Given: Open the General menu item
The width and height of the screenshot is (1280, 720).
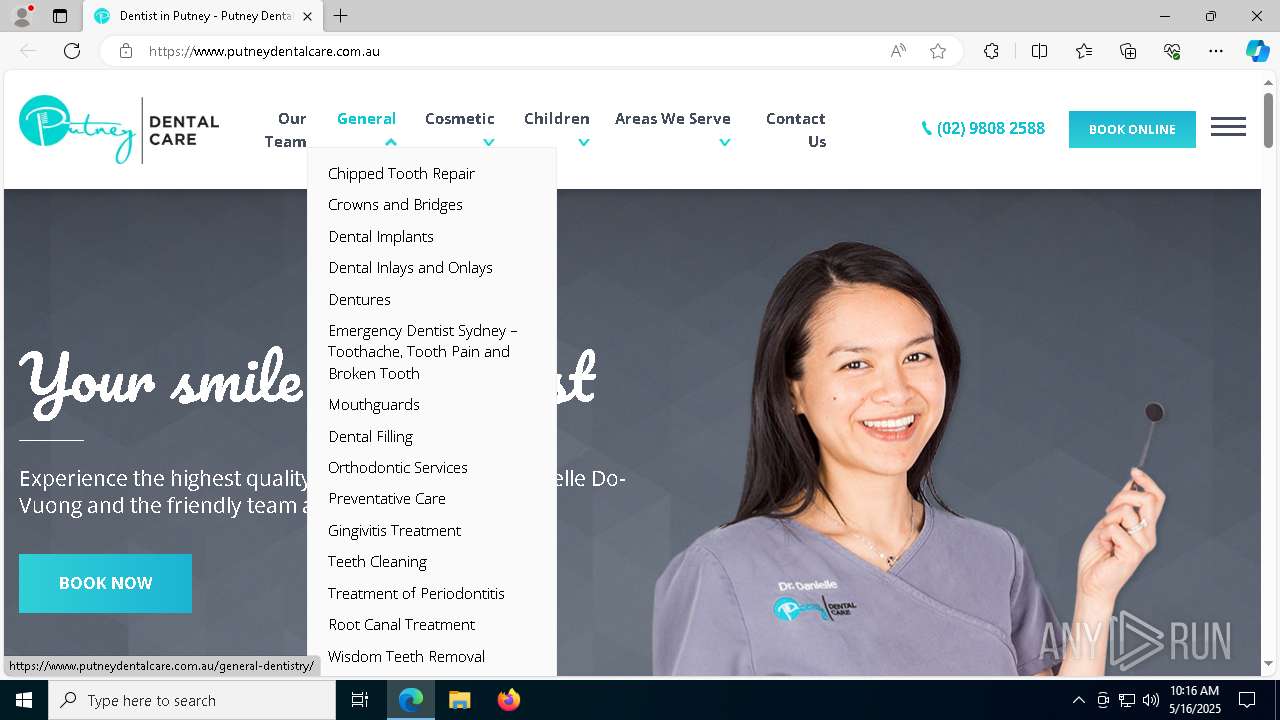Looking at the screenshot, I should 366,118.
